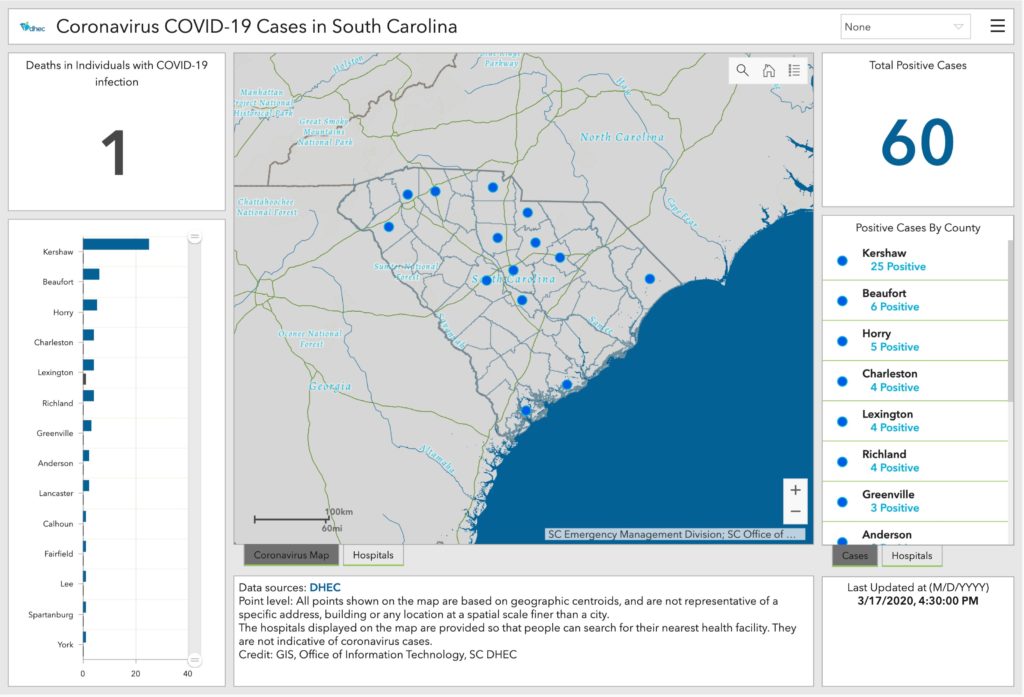Click the chart's bottom range slider handle
The image size is (1024, 697).
(x=195, y=659)
